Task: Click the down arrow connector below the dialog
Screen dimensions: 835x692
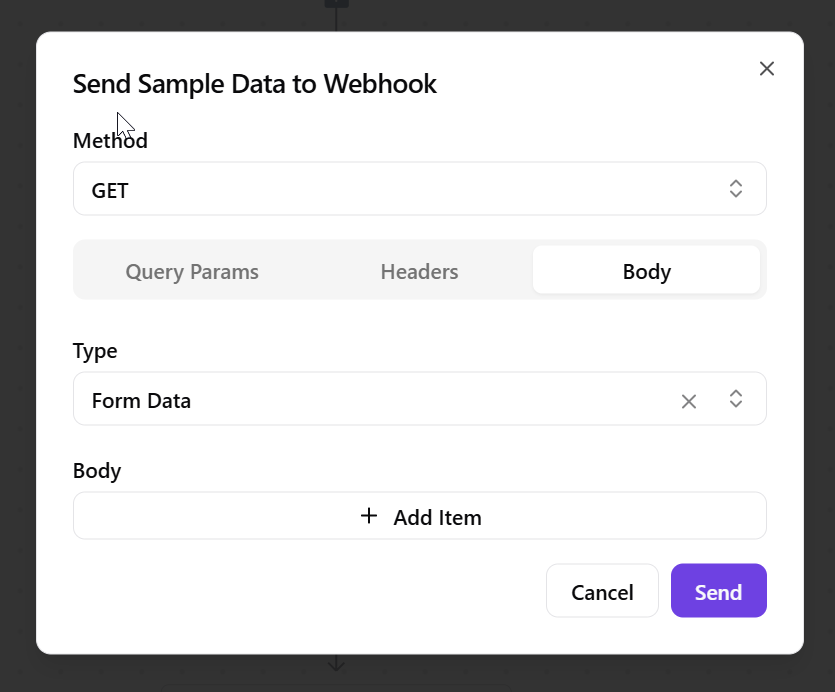Action: click(x=336, y=664)
